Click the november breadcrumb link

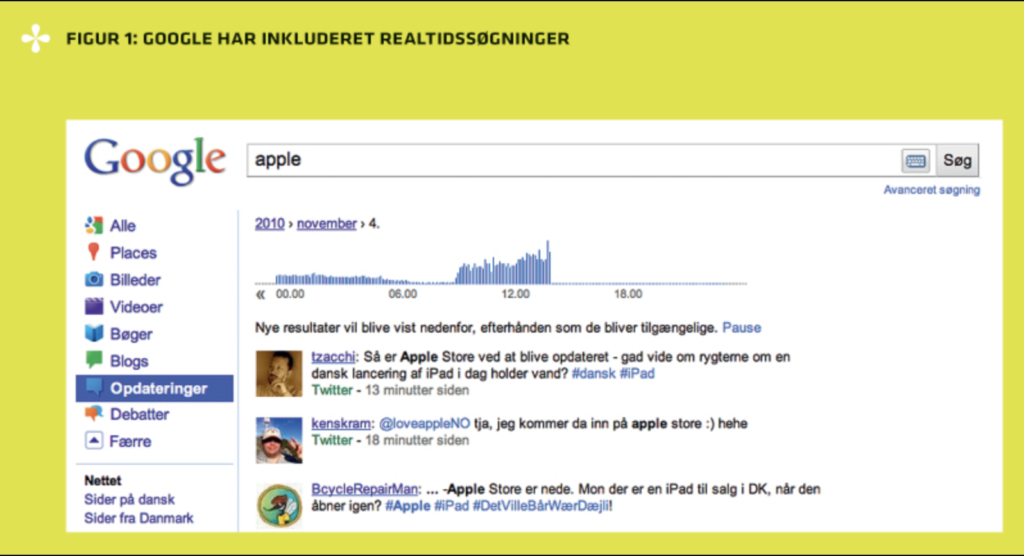326,224
